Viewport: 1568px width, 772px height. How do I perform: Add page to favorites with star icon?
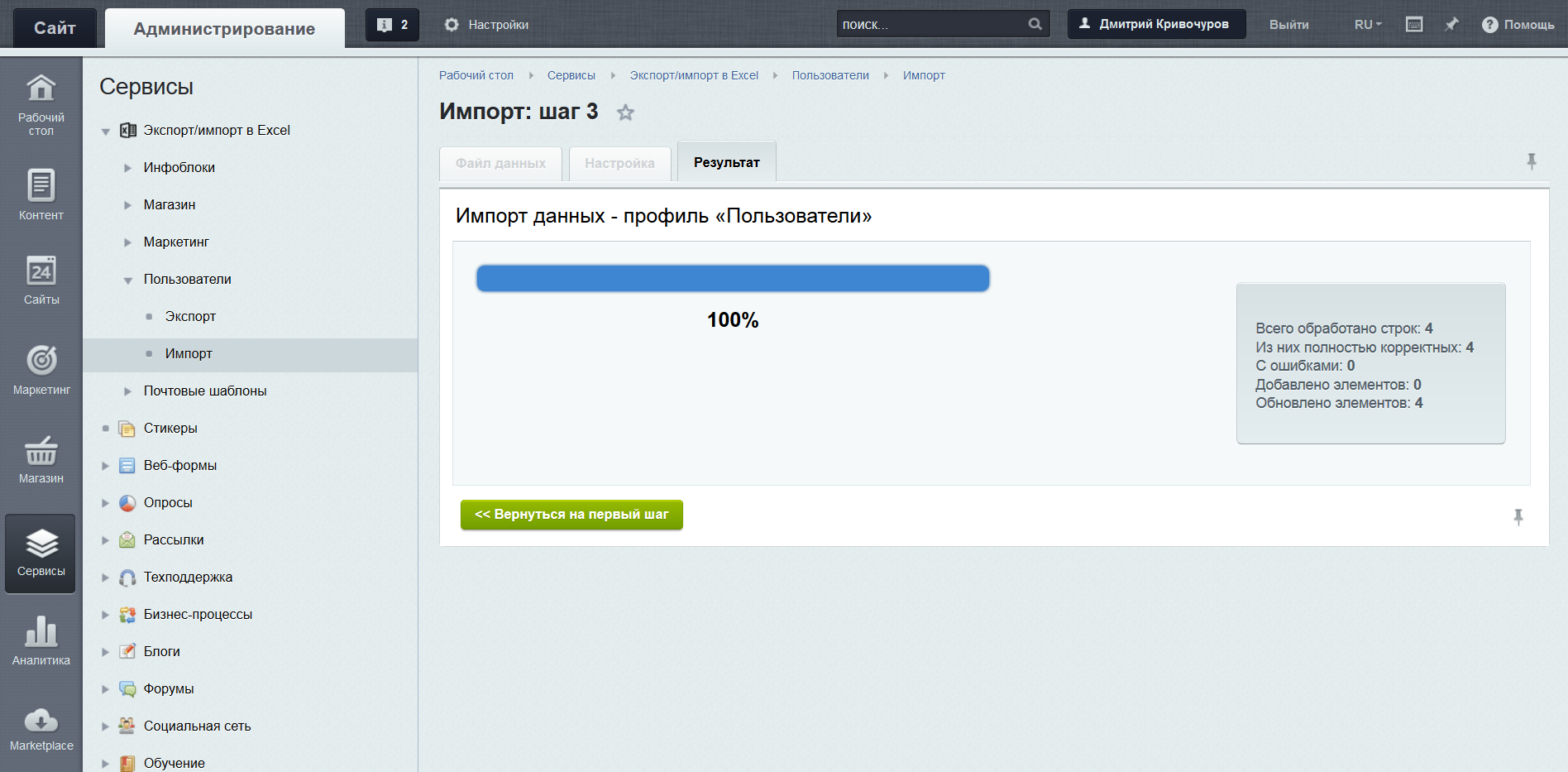[x=625, y=113]
